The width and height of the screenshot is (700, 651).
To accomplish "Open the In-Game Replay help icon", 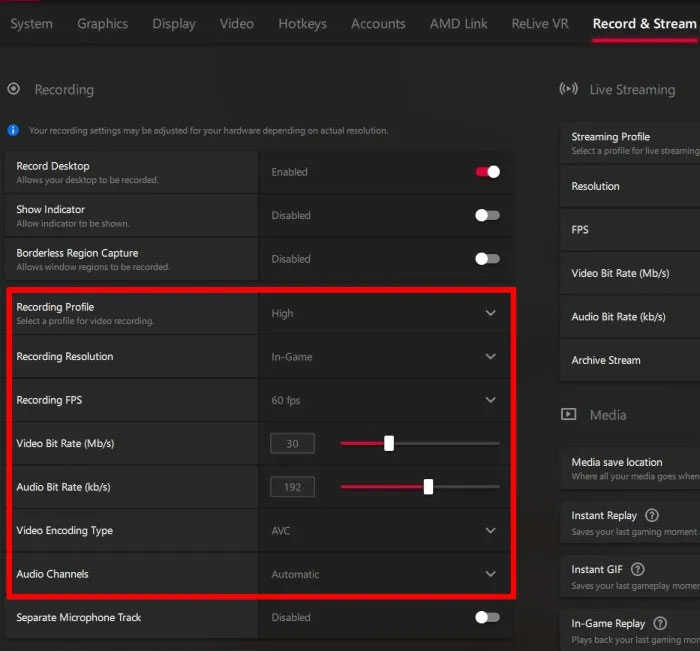I will click(660, 623).
